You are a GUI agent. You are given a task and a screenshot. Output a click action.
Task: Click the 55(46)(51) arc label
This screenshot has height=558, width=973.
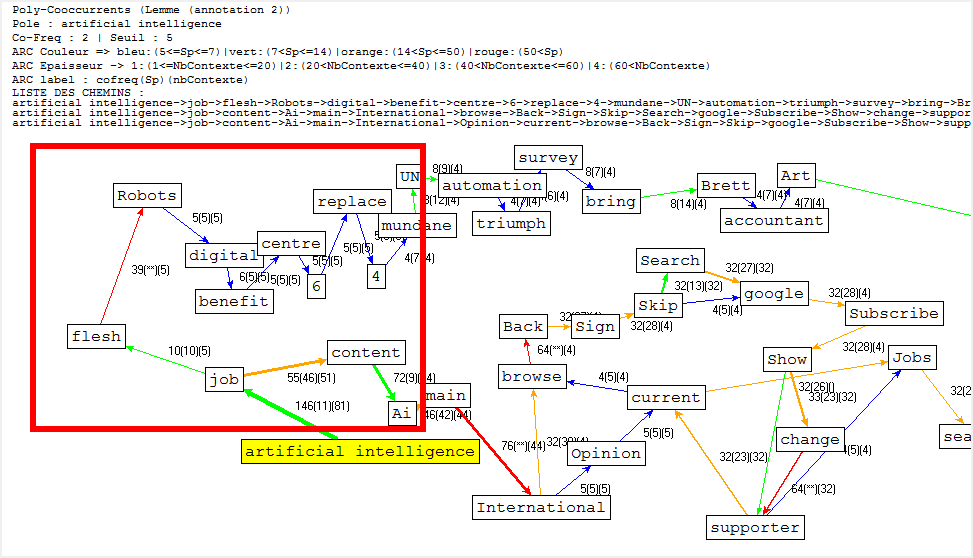pos(312,377)
